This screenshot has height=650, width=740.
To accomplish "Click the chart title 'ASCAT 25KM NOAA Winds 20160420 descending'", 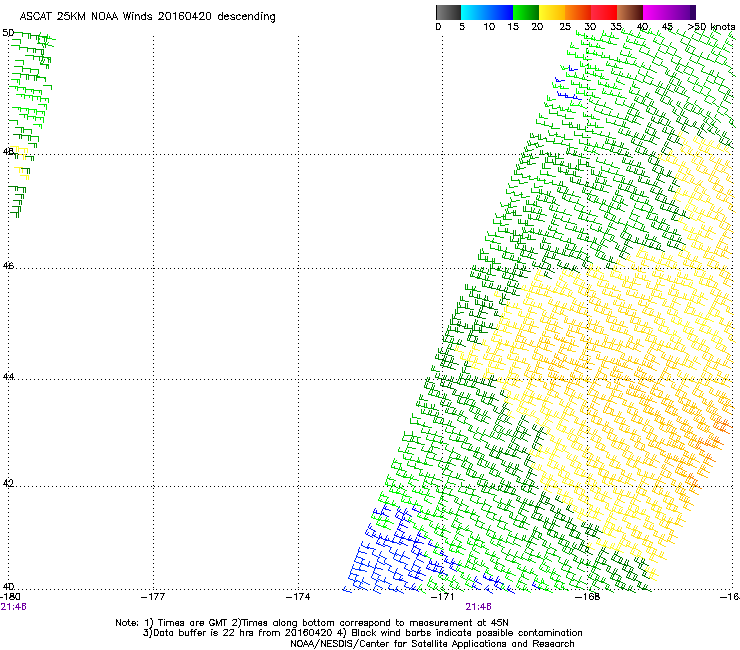I will [x=147, y=16].
